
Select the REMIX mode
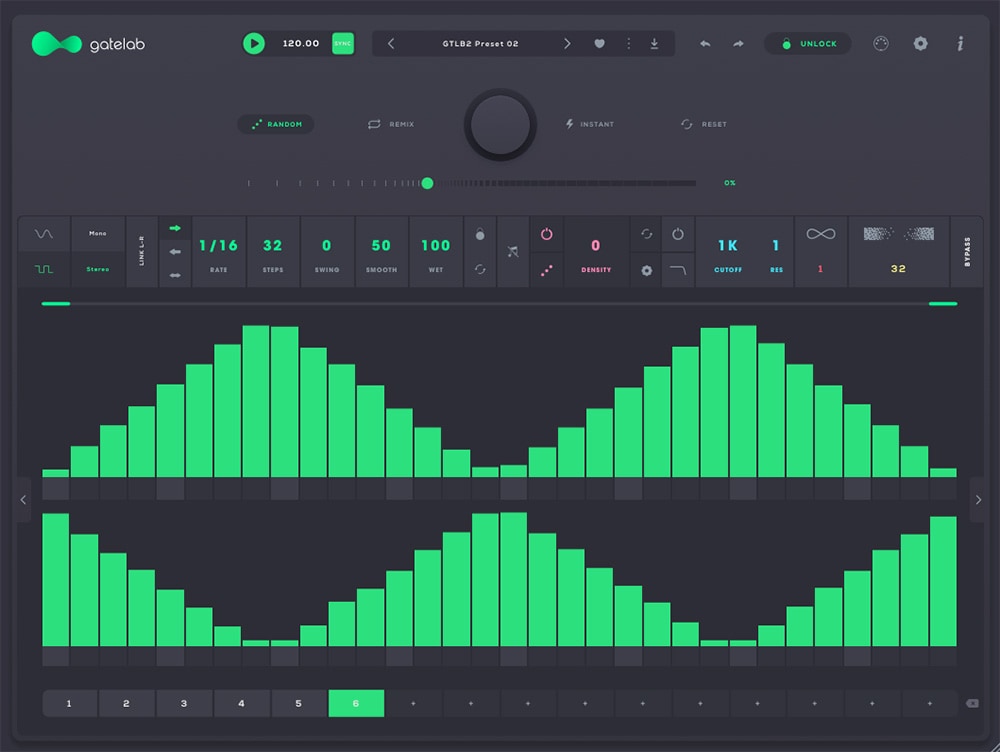pyautogui.click(x=391, y=124)
